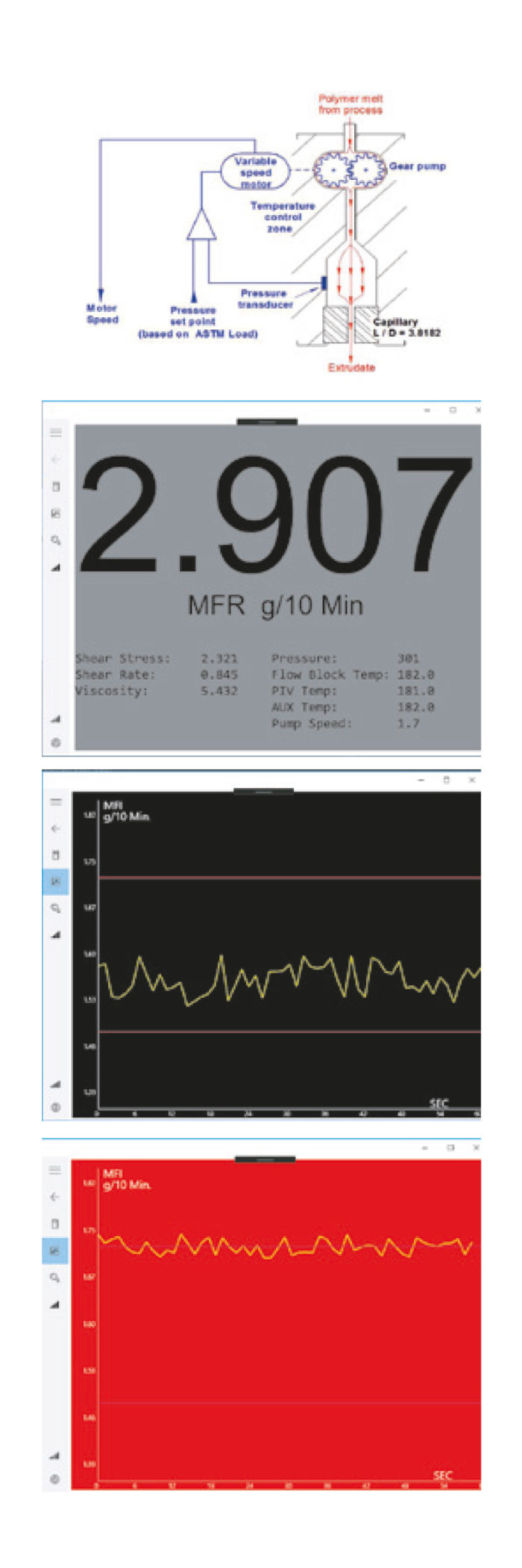Click the lower red limit line in black chart

289,1031
